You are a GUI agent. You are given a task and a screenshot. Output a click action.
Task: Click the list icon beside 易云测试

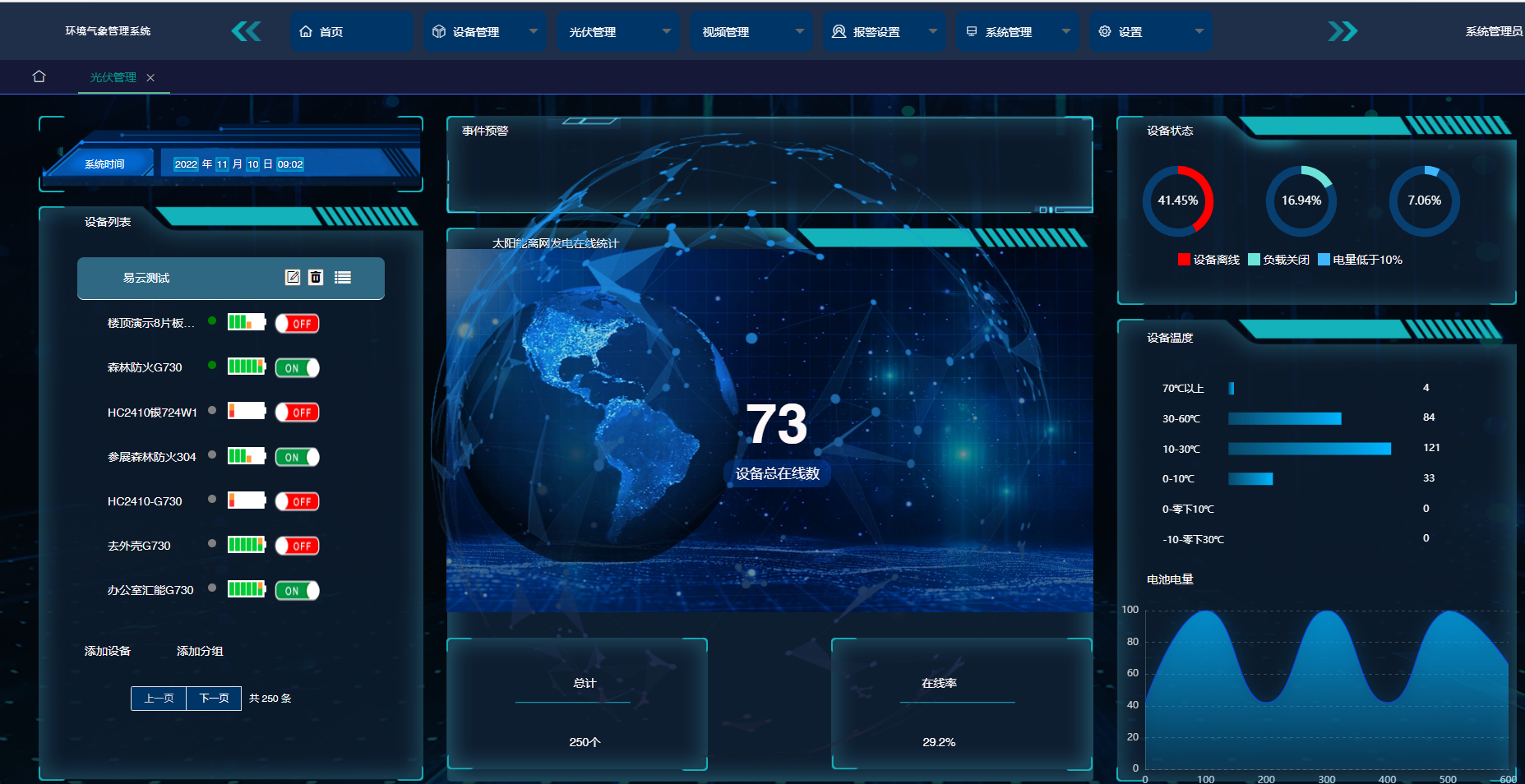[343, 278]
